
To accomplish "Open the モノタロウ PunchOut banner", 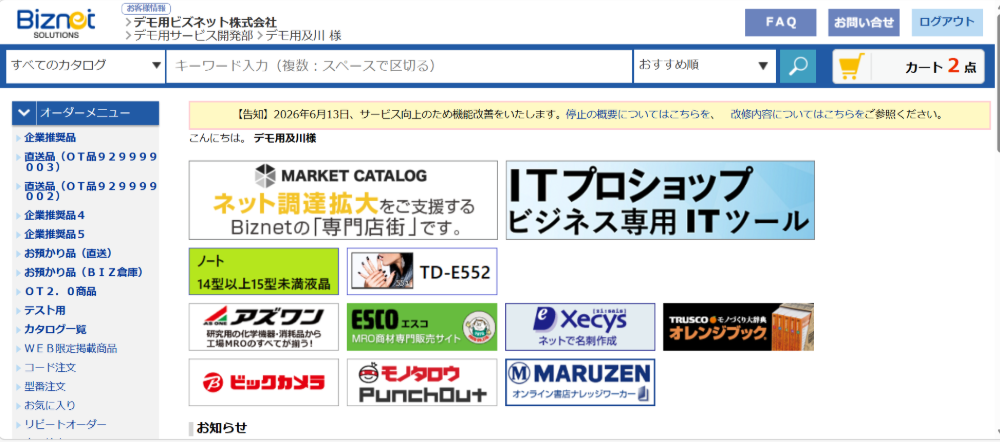I will click(x=422, y=382).
